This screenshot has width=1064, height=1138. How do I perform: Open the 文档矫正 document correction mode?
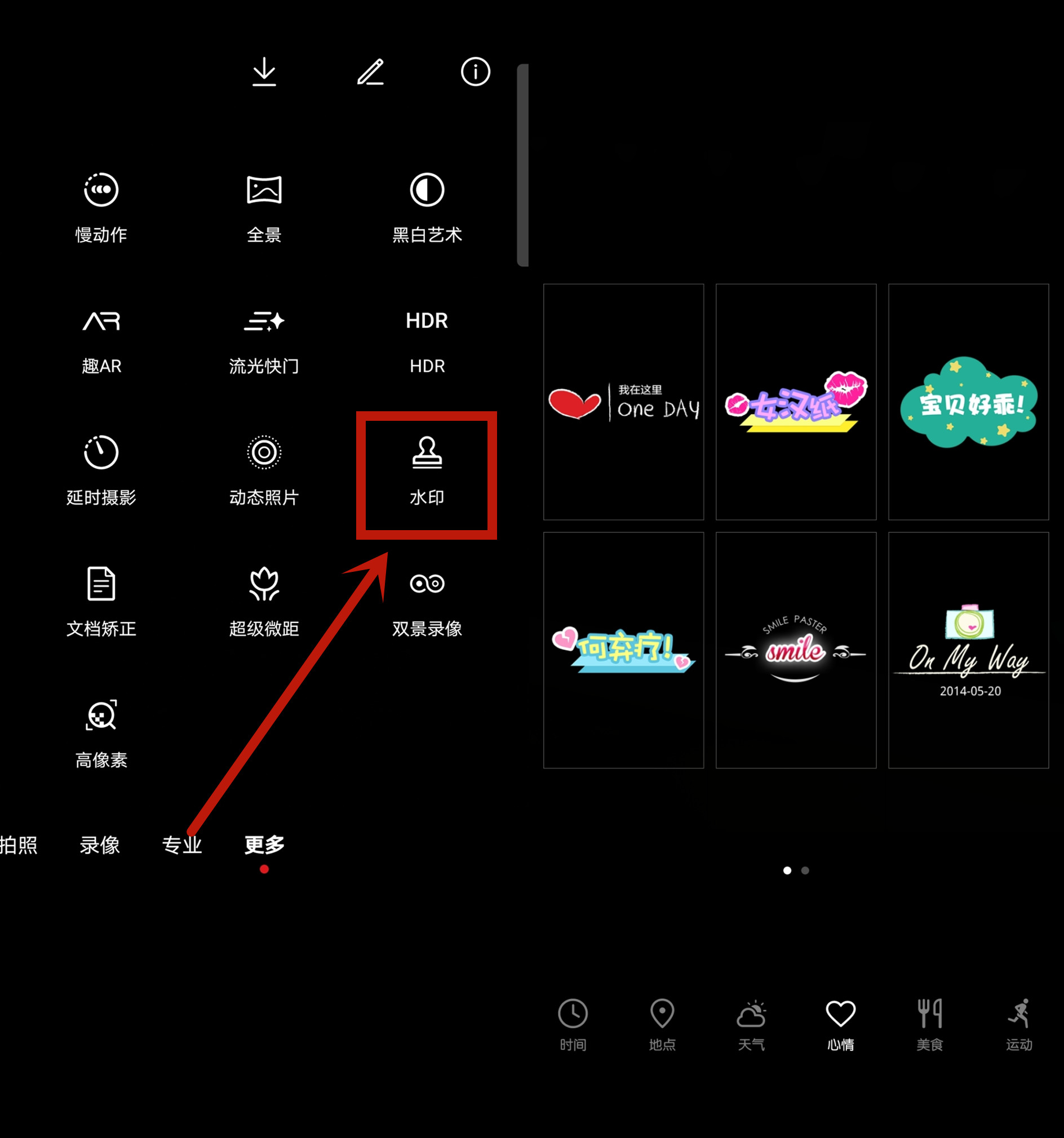coord(101,602)
